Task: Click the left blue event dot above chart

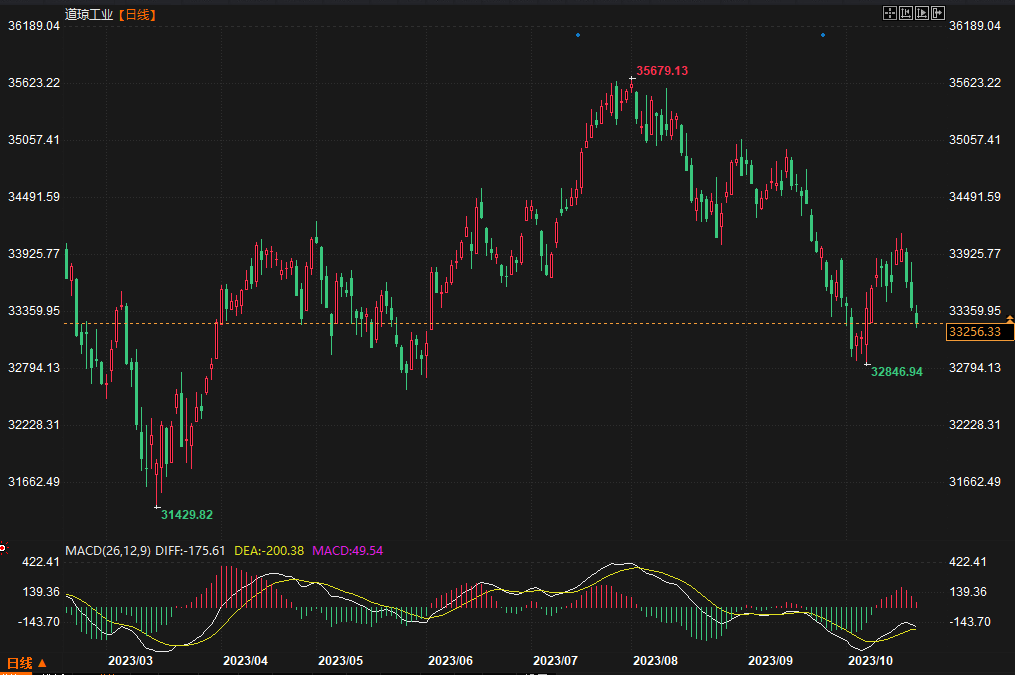Action: [577, 35]
